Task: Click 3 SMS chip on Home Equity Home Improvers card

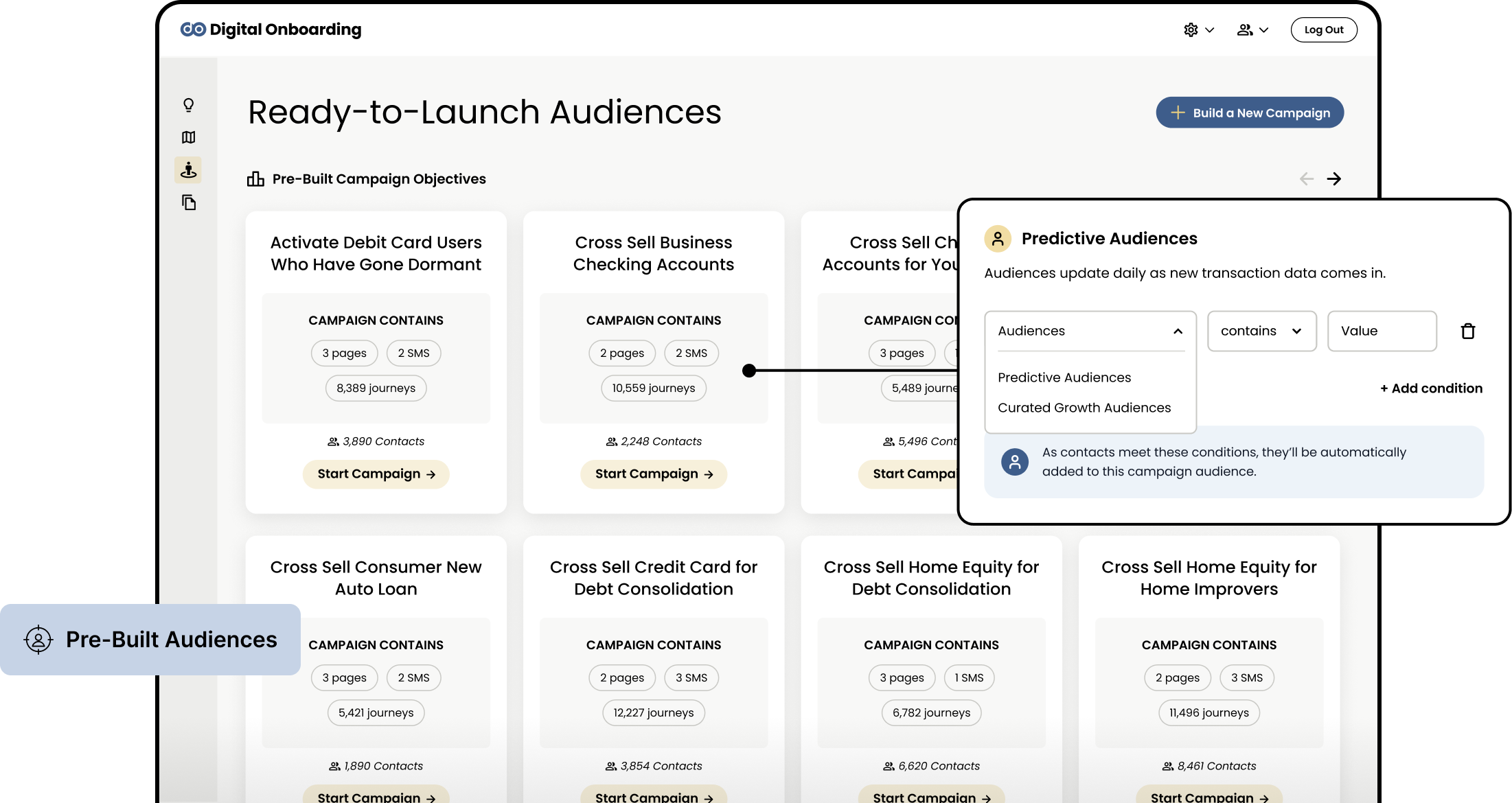Action: tap(1246, 678)
